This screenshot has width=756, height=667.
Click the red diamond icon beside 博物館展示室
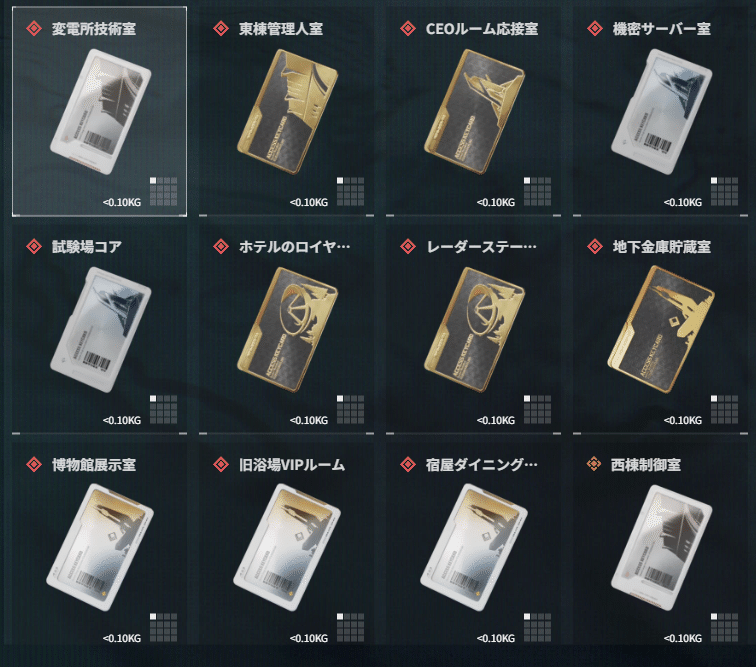pos(34,464)
